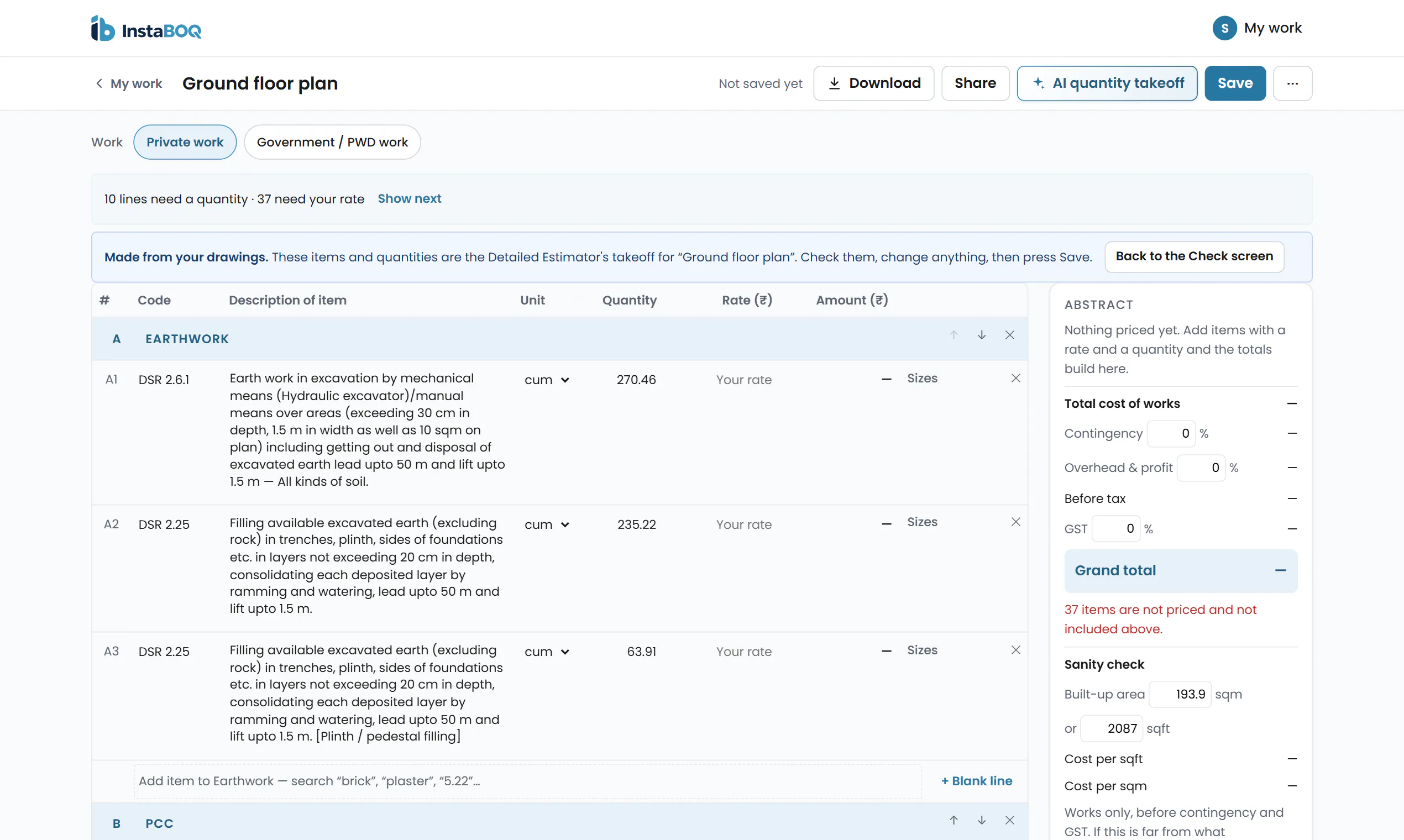Screen dimensions: 1404x840
Task: Move PCC section up arrow
Action: click(954, 820)
